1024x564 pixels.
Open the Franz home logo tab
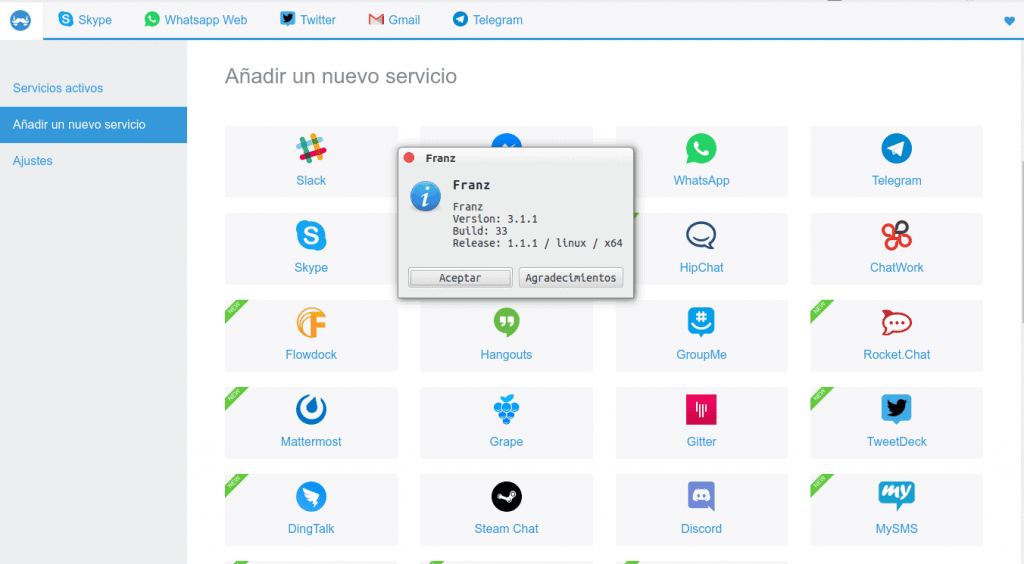(21, 19)
